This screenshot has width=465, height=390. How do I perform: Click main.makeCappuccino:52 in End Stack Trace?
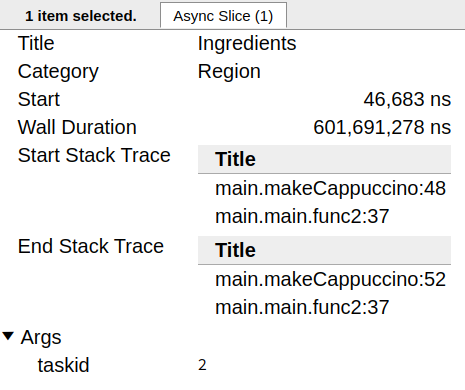330,279
